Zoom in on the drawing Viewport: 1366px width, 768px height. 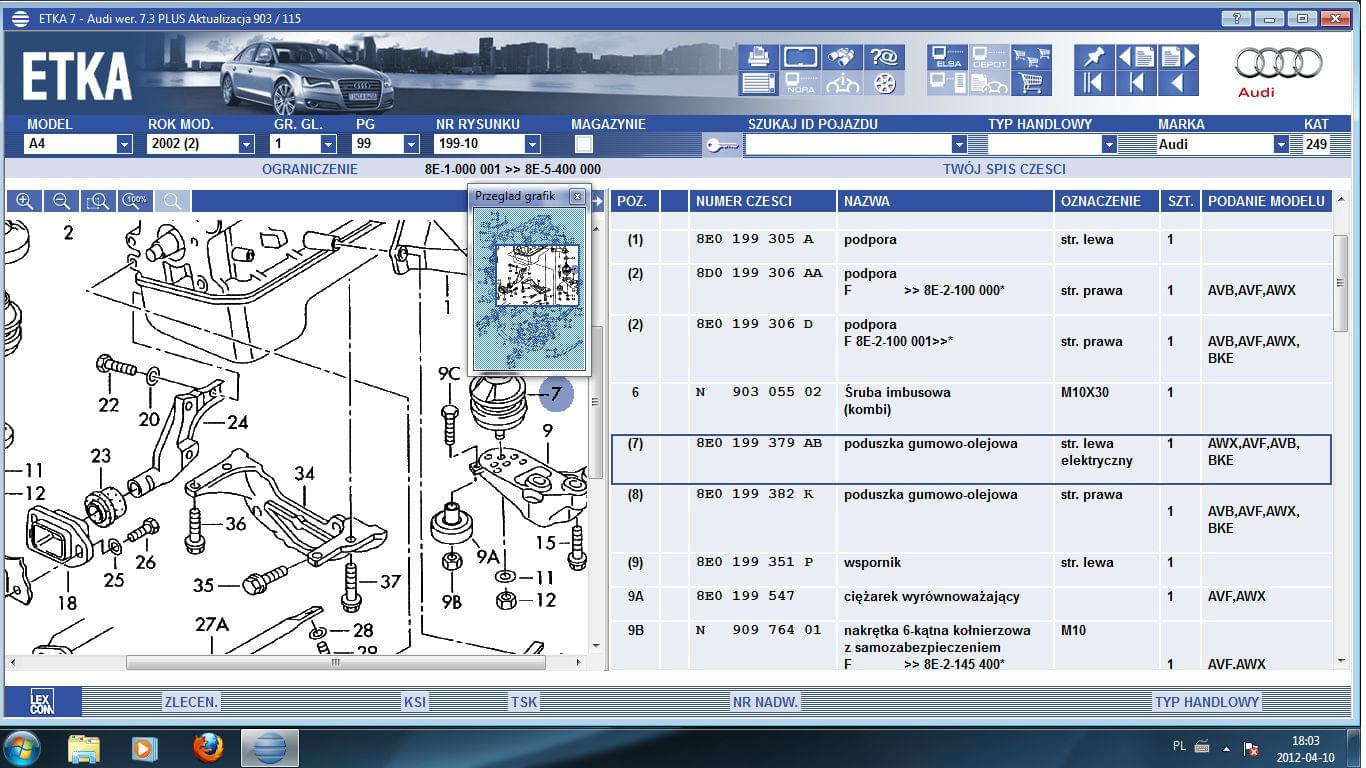pos(25,201)
